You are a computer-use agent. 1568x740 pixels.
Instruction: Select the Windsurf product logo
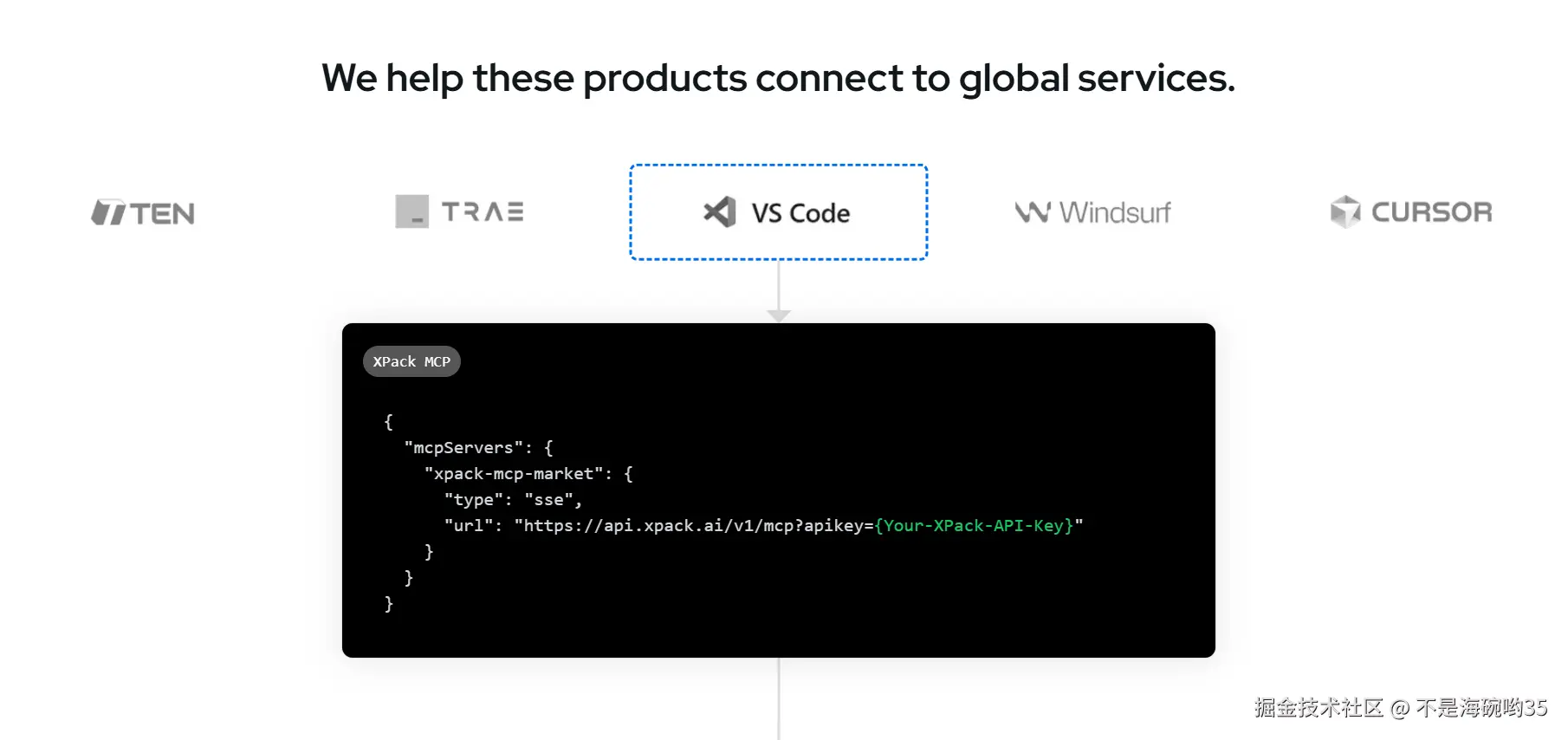[1092, 212]
